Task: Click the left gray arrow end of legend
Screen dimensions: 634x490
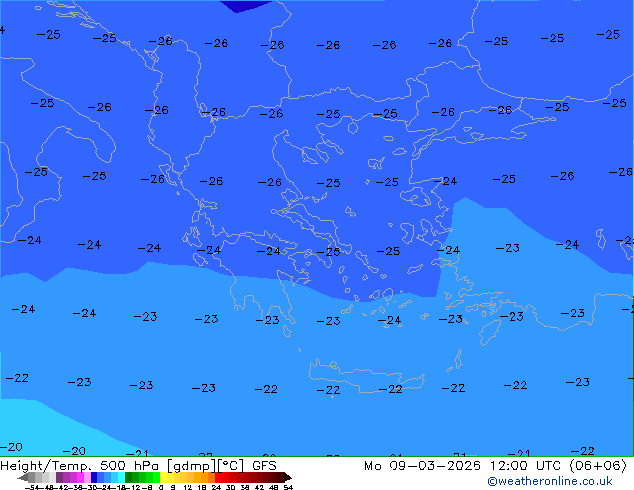Action: pos(23,477)
